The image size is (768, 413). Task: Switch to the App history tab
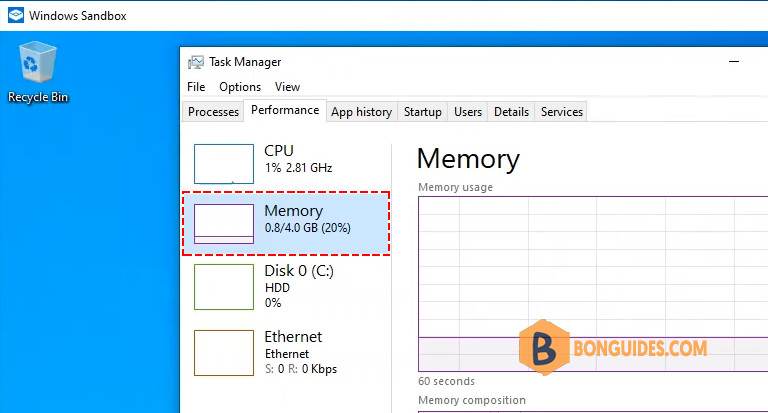click(x=361, y=112)
